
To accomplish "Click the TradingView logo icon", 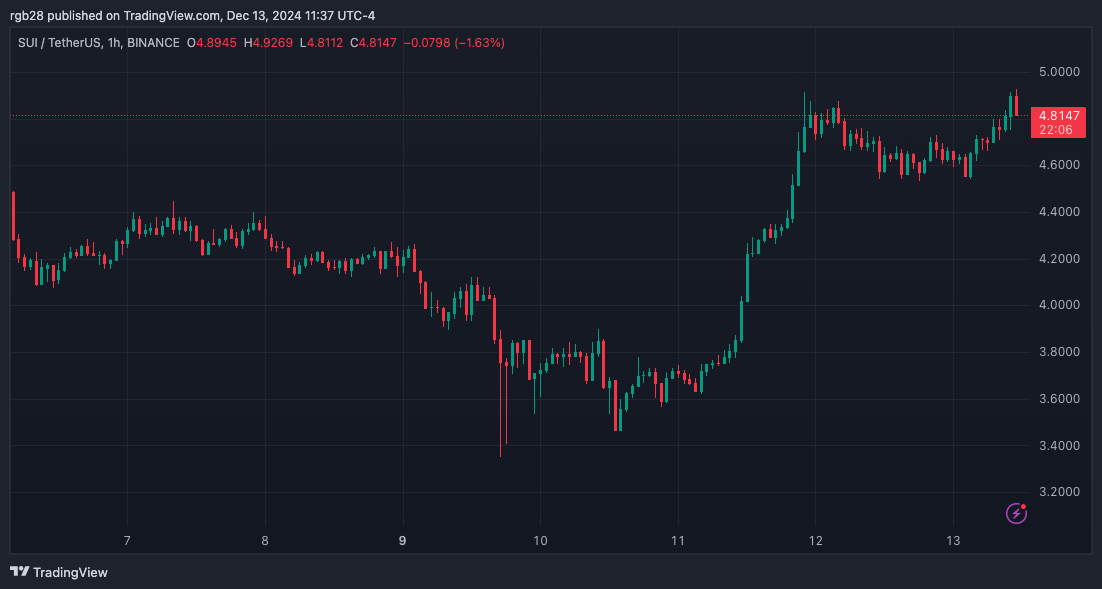I will coord(19,572).
